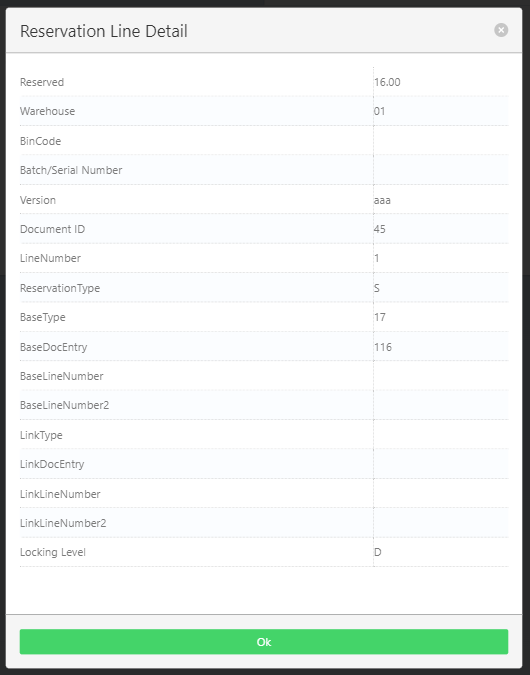Screen dimensions: 530x675
Task: Click the Reservation Line Detail title
Action: pos(104,31)
